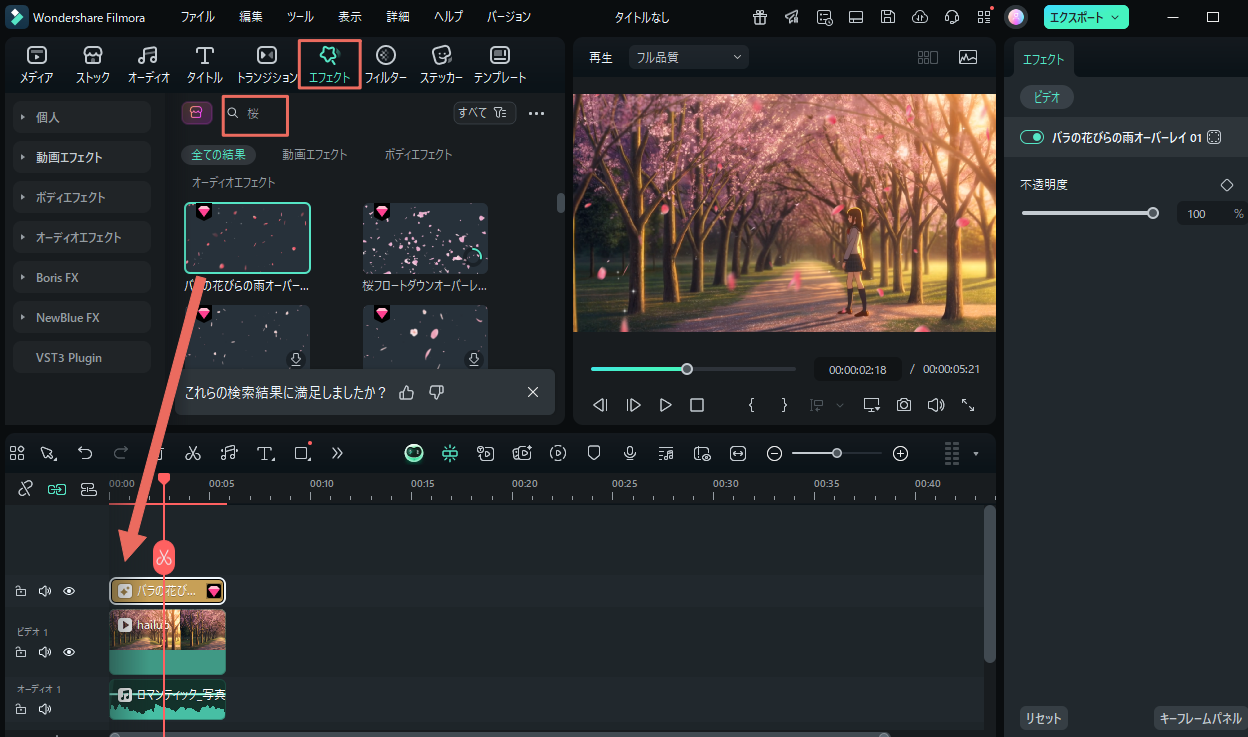Select the timeline text tool icon
The height and width of the screenshot is (737, 1248).
coord(265,453)
